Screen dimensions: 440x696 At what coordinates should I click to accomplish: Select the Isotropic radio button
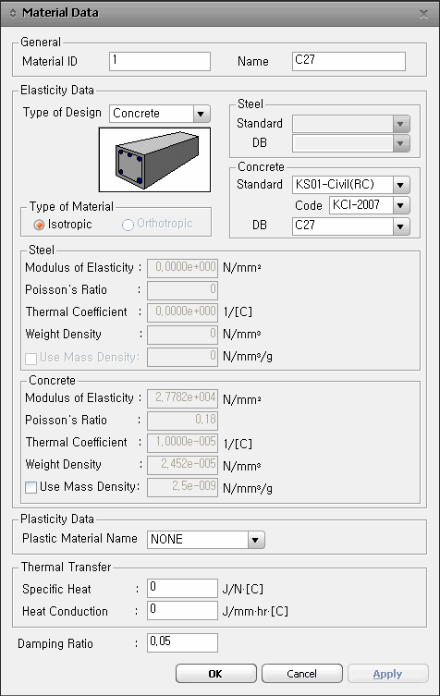39,225
